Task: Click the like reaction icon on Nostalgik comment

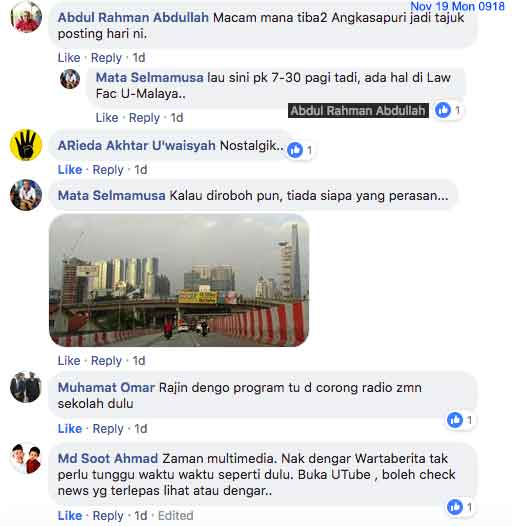Action: click(295, 150)
